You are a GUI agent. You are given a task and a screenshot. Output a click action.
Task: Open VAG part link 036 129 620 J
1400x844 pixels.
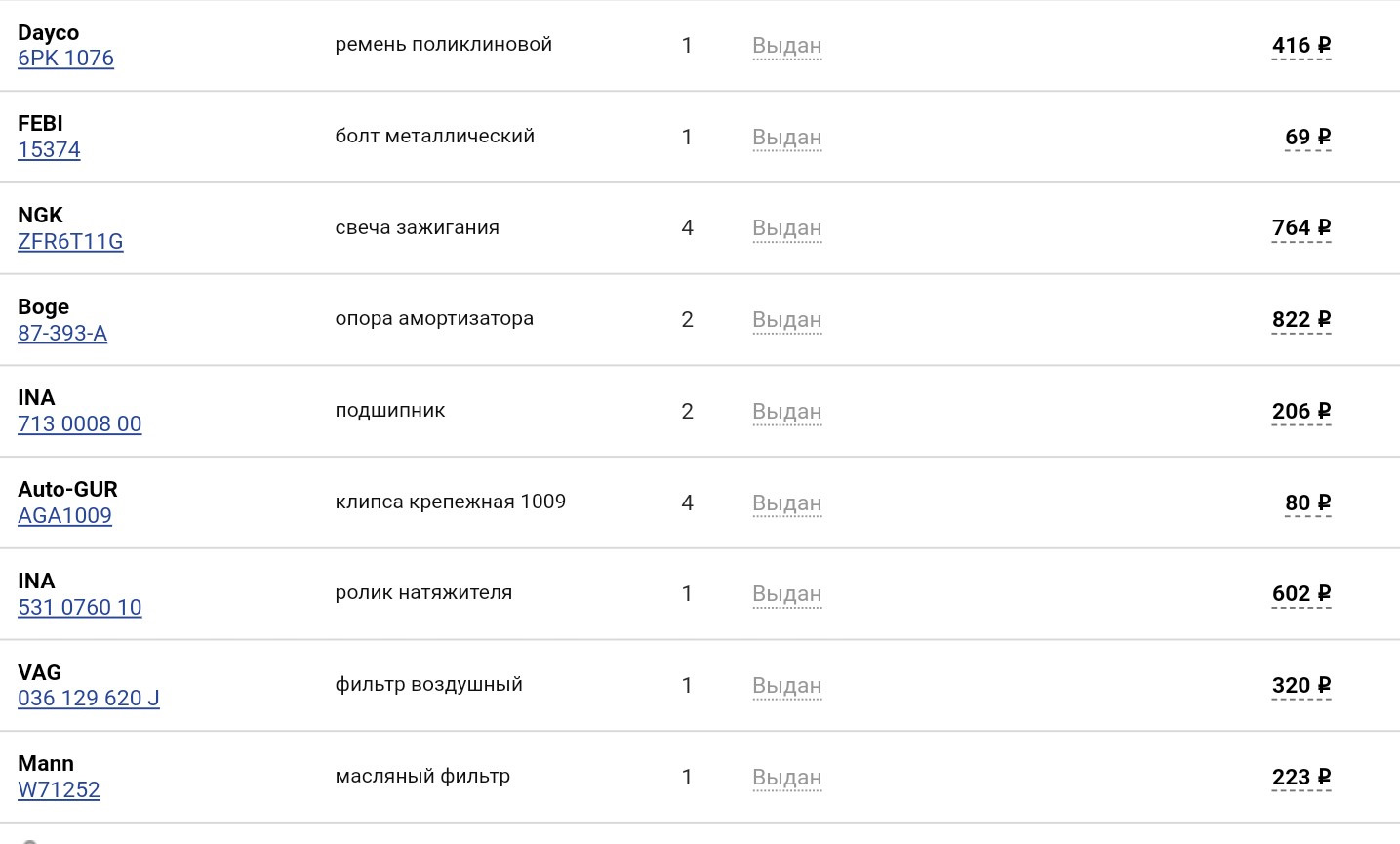pyautogui.click(x=88, y=699)
